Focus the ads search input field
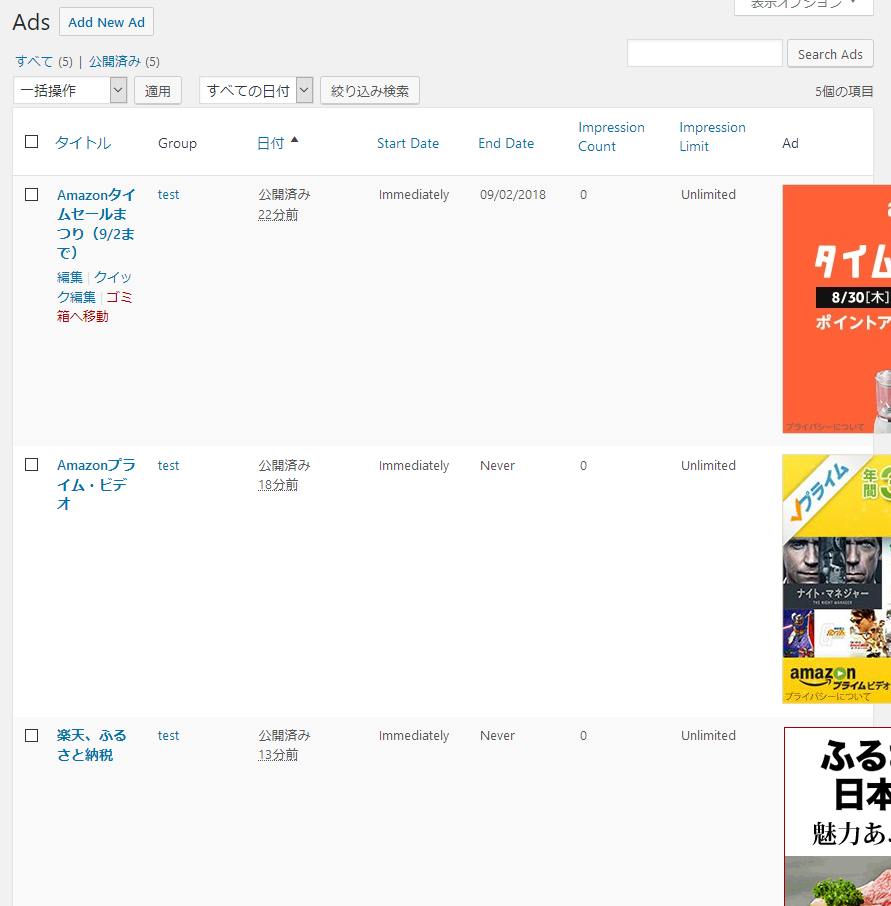The height and width of the screenshot is (906, 891). 704,53
